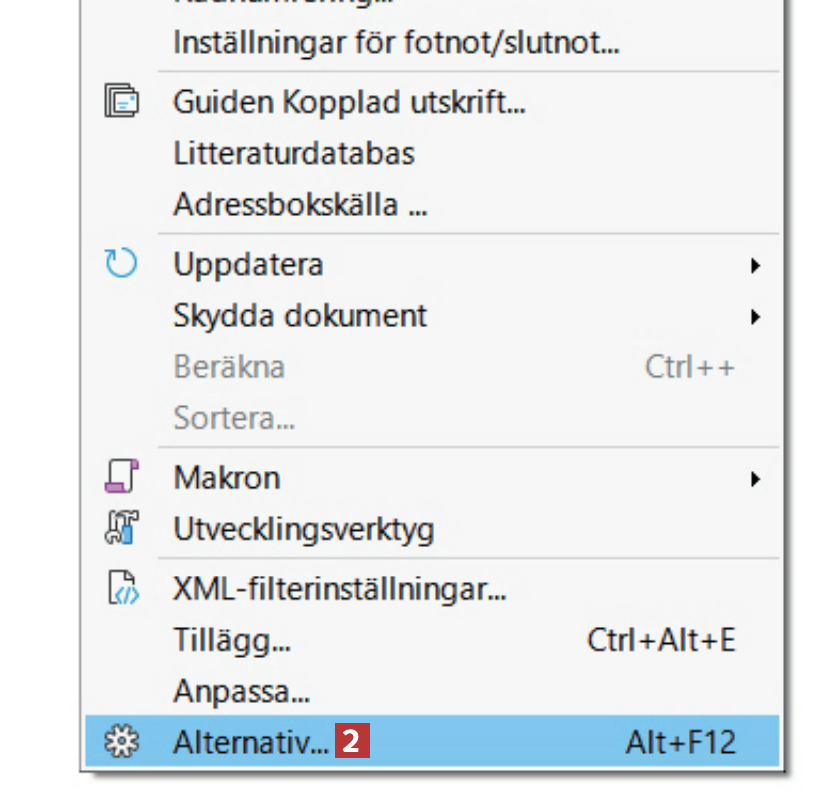
Task: Click the purple Makron scroll icon
Action: tap(122, 477)
